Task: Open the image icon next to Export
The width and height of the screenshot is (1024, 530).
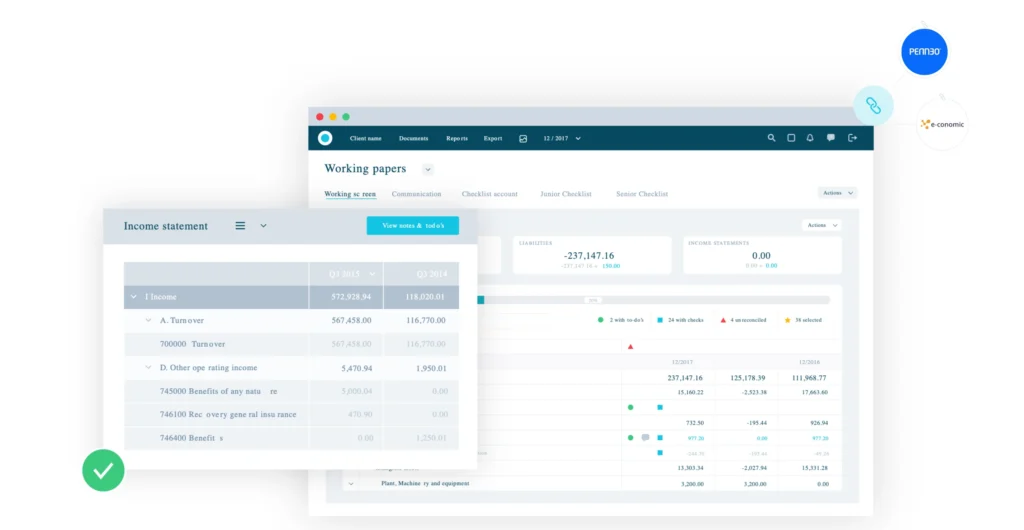Action: (523, 138)
